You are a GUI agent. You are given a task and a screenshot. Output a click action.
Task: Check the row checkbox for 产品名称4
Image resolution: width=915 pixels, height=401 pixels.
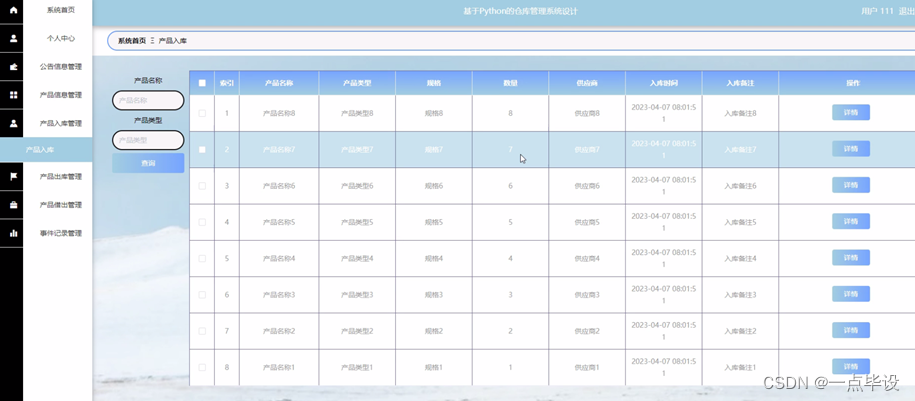point(202,258)
